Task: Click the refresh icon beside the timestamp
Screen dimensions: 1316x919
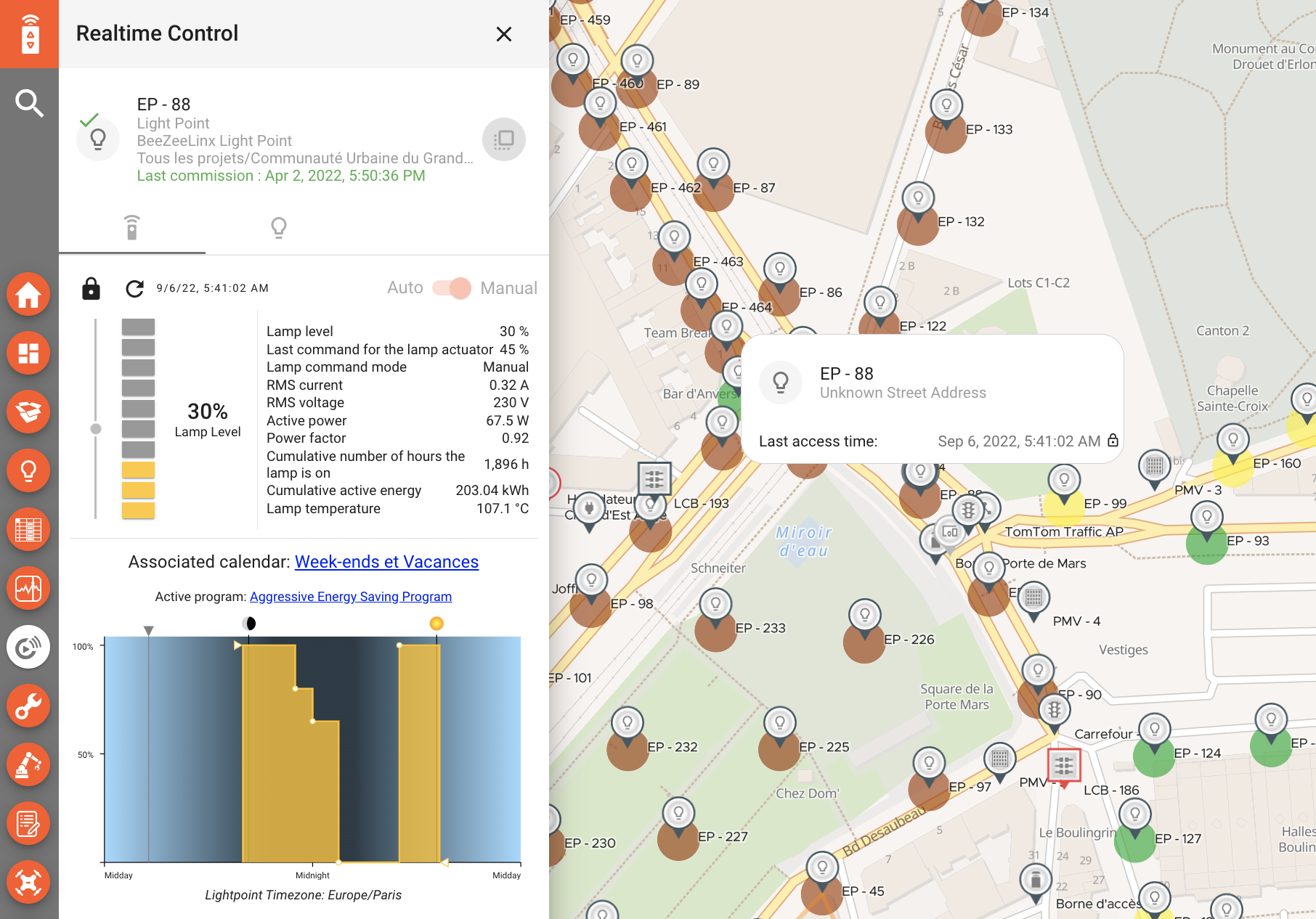Action: 134,289
